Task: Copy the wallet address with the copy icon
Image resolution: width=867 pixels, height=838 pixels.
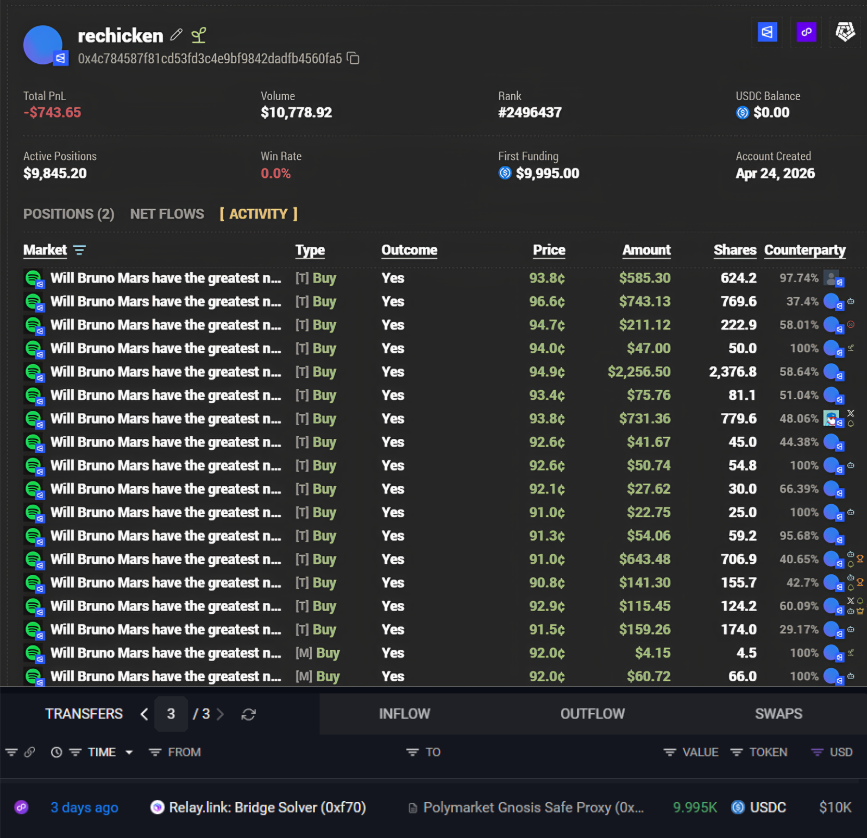Action: [353, 58]
